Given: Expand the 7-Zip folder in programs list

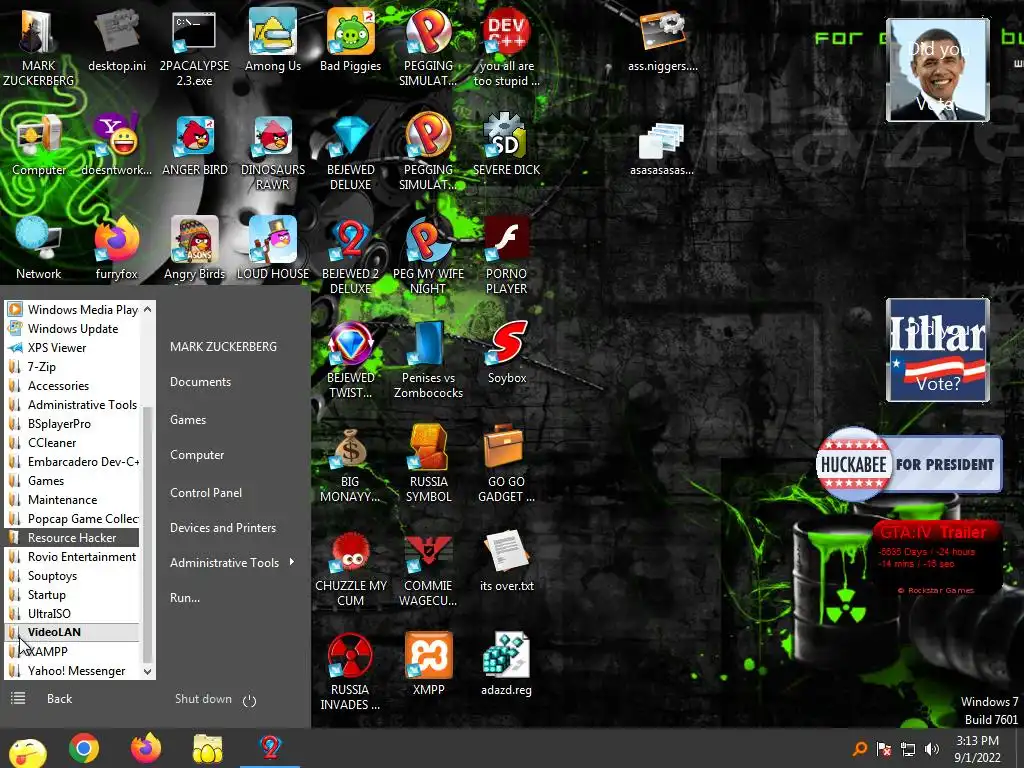Looking at the screenshot, I should [x=72, y=367].
